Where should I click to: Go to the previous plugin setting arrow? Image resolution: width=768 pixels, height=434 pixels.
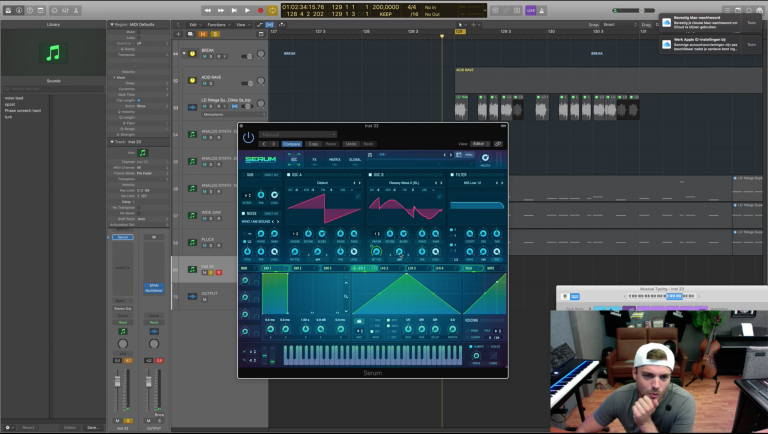click(x=264, y=144)
